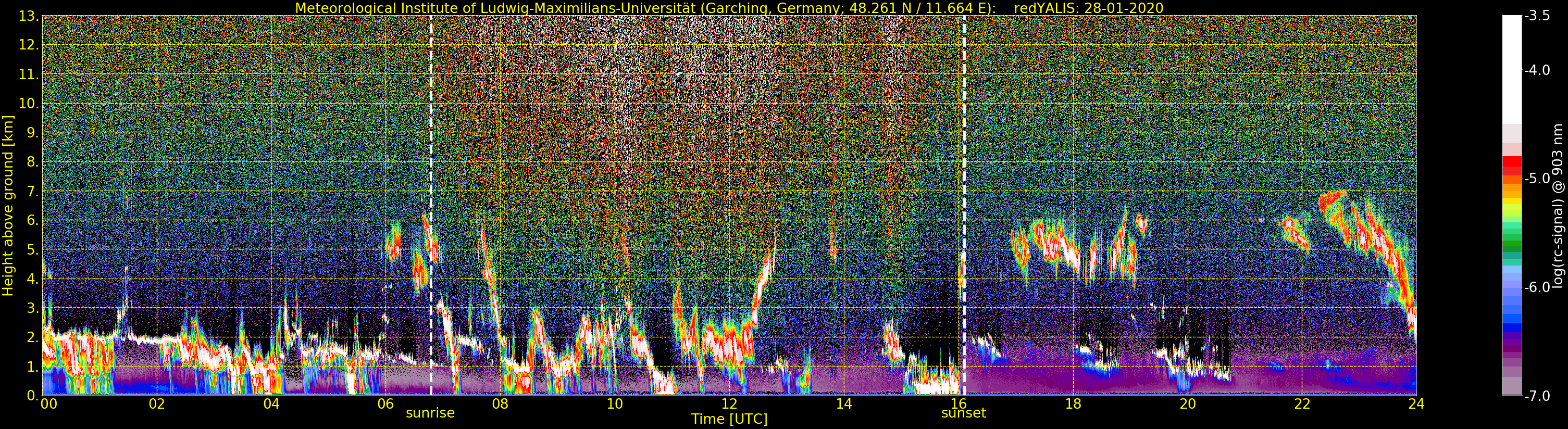Select the "10." height axis tick label
Screen dimensions: 1568x429
tap(28, 104)
